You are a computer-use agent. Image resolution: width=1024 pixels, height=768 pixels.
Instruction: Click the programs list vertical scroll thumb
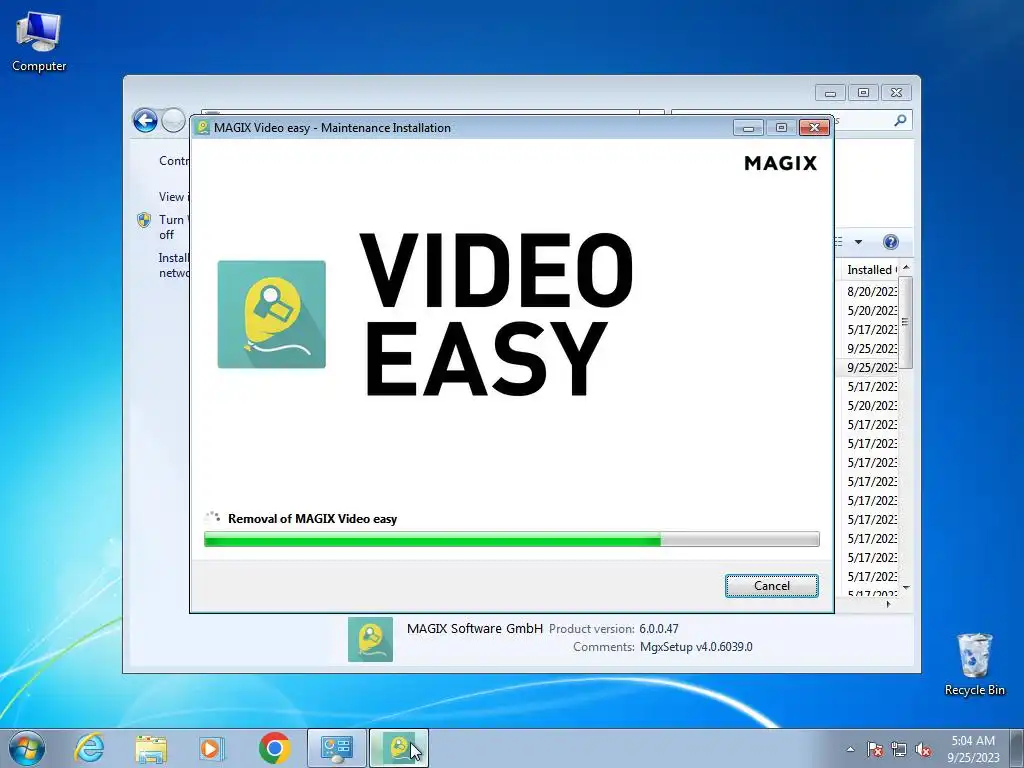pos(906,322)
